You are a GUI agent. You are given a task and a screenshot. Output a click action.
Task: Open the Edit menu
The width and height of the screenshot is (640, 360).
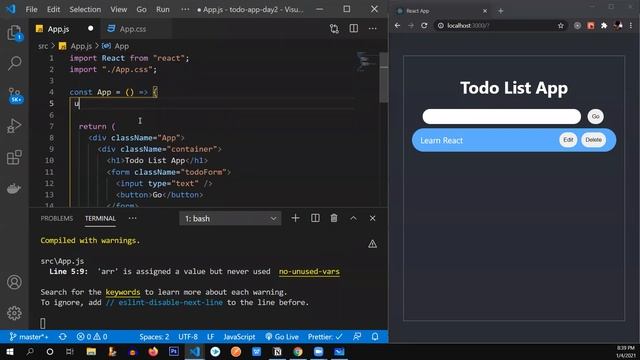click(x=53, y=9)
